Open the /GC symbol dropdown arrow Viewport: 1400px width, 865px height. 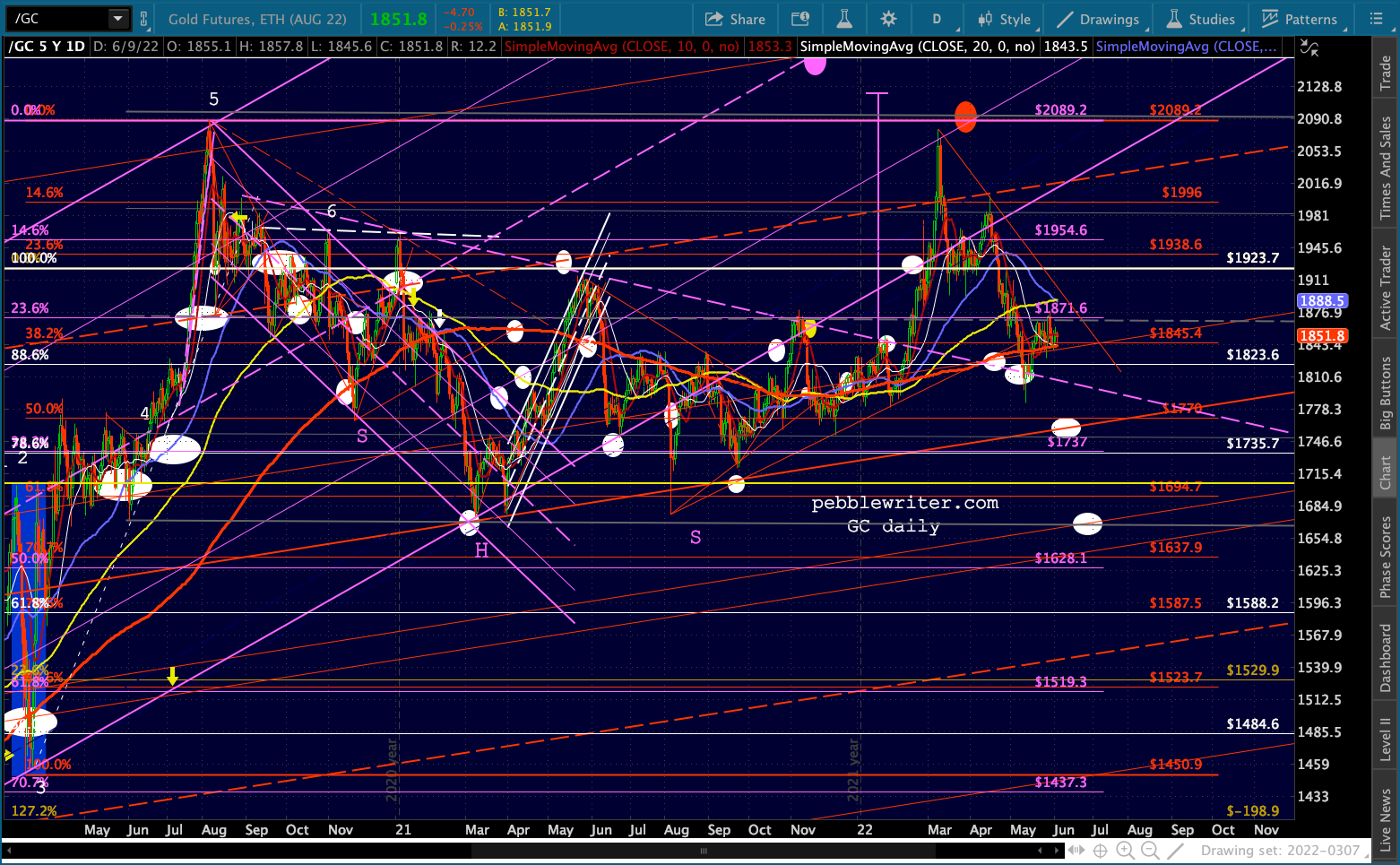pyautogui.click(x=118, y=19)
